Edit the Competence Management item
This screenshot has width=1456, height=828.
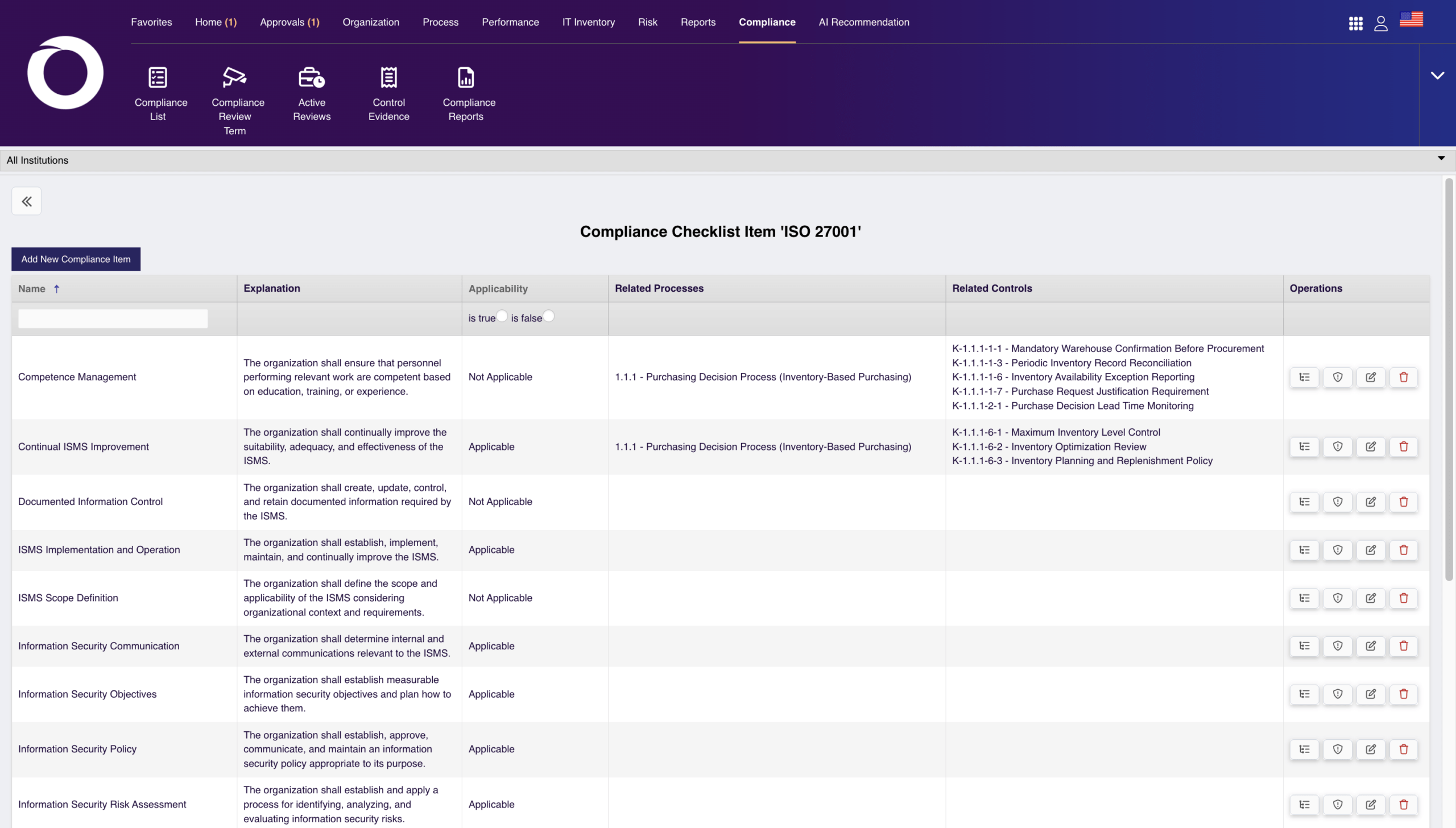coord(1371,377)
